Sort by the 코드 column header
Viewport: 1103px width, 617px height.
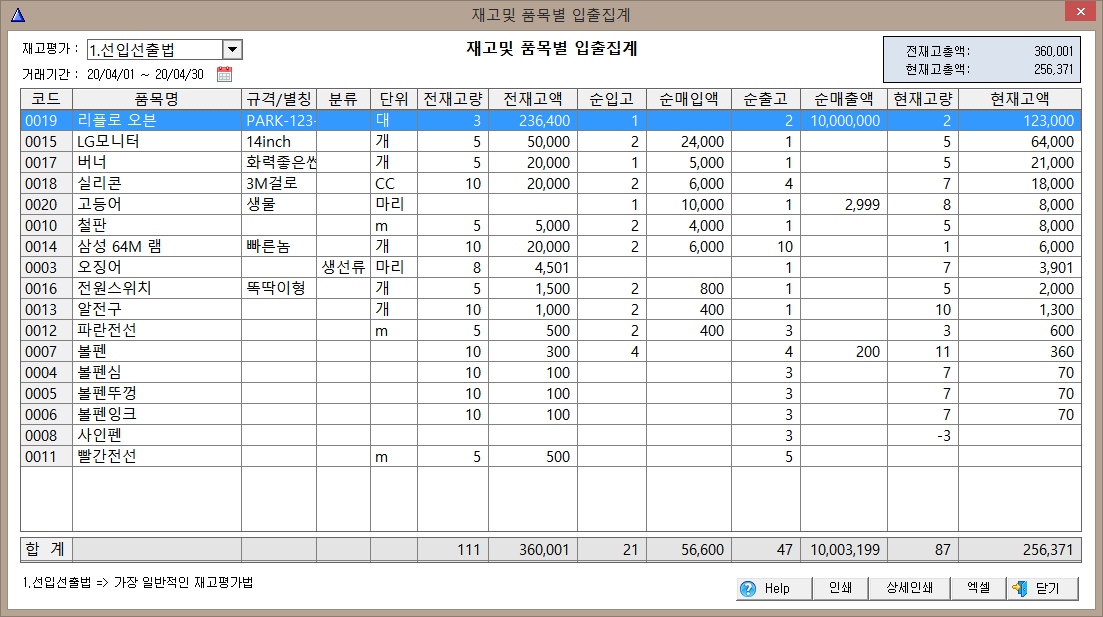tap(46, 99)
